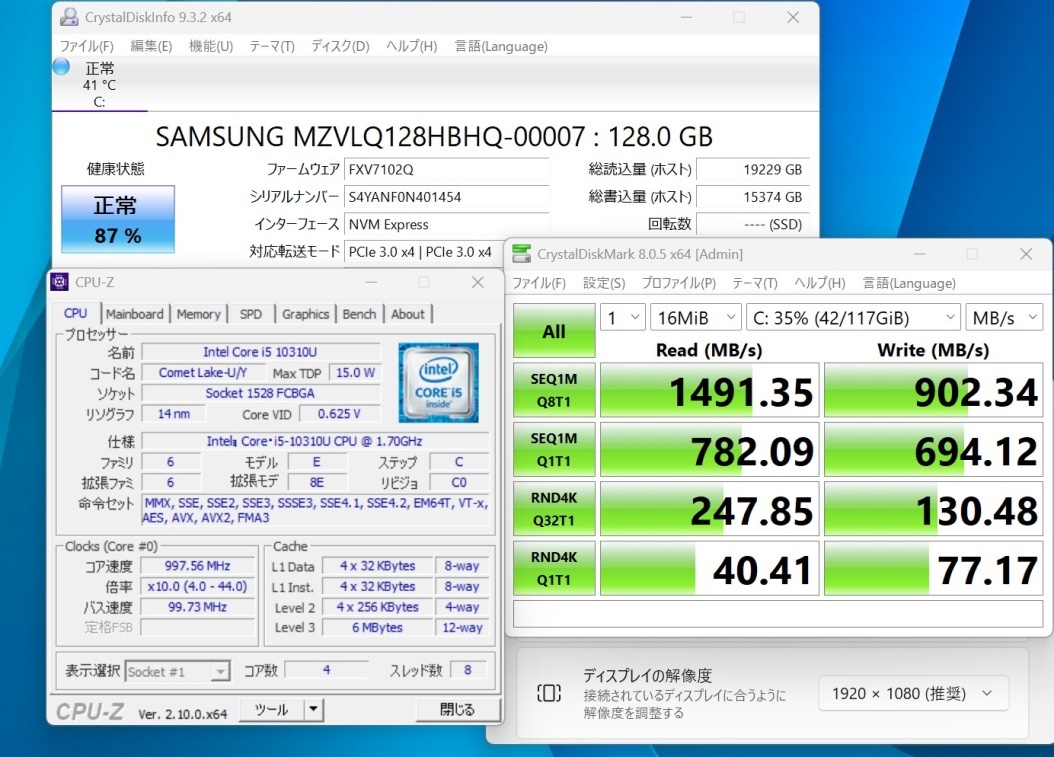The height and width of the screenshot is (757, 1054).
Task: Switch to the SPD tab in CPU-Z
Action: click(x=251, y=314)
